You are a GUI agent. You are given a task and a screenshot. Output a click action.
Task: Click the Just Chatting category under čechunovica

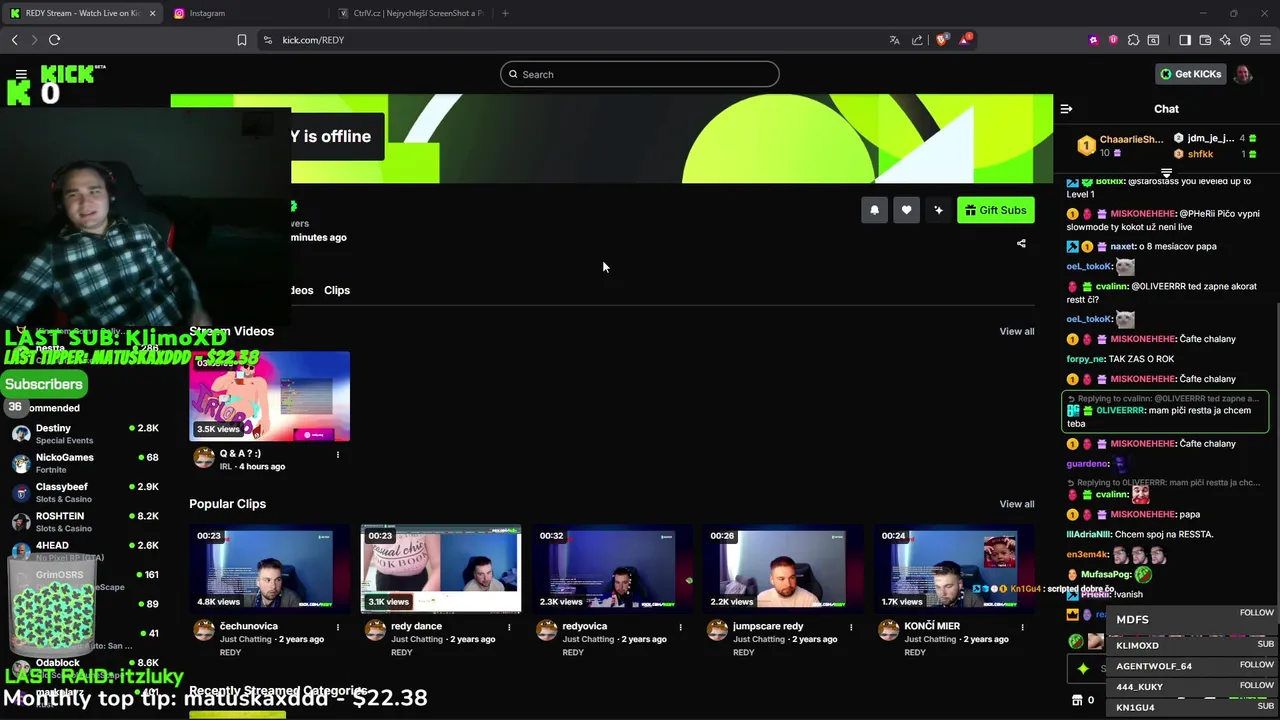point(246,639)
